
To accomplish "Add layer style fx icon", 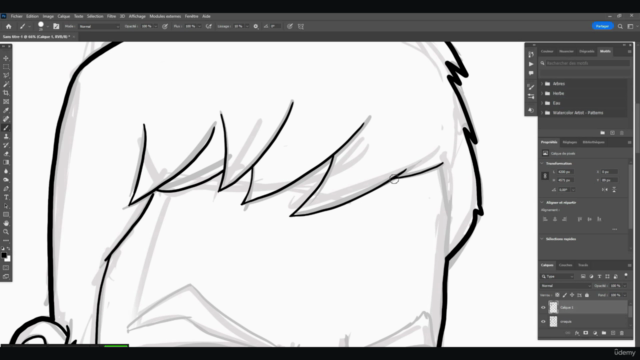I will 577,333.
